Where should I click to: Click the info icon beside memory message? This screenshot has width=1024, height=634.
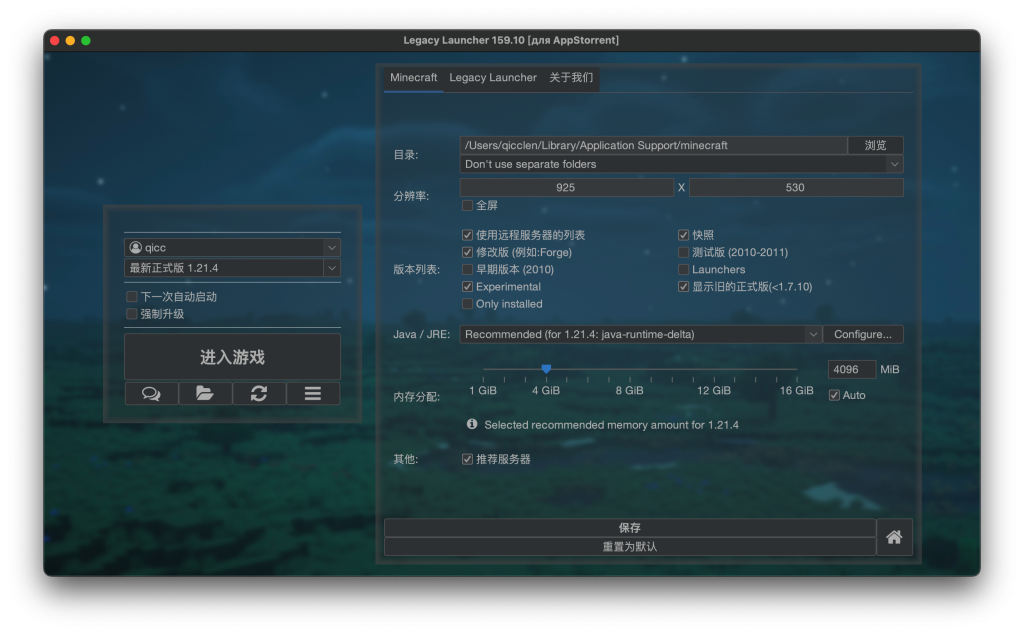pyautogui.click(x=472, y=424)
